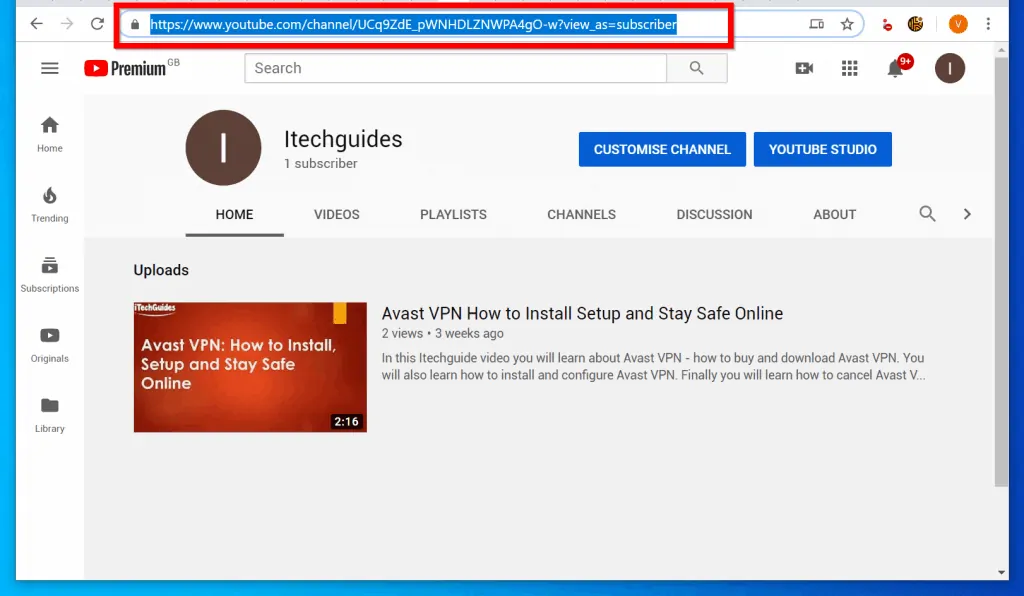Image resolution: width=1024 pixels, height=596 pixels.
Task: Open the YouTube apps grid
Action: click(849, 68)
